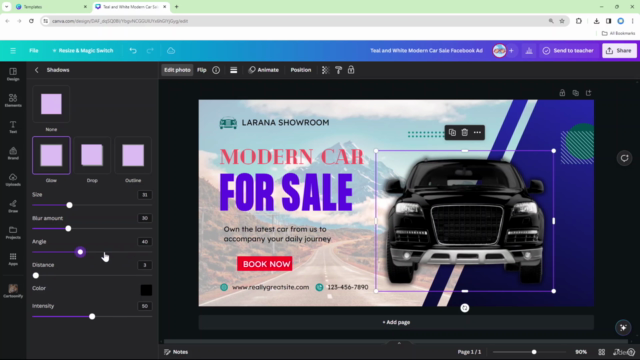The image size is (640, 360).
Task: Open the Animate option
Action: click(264, 70)
